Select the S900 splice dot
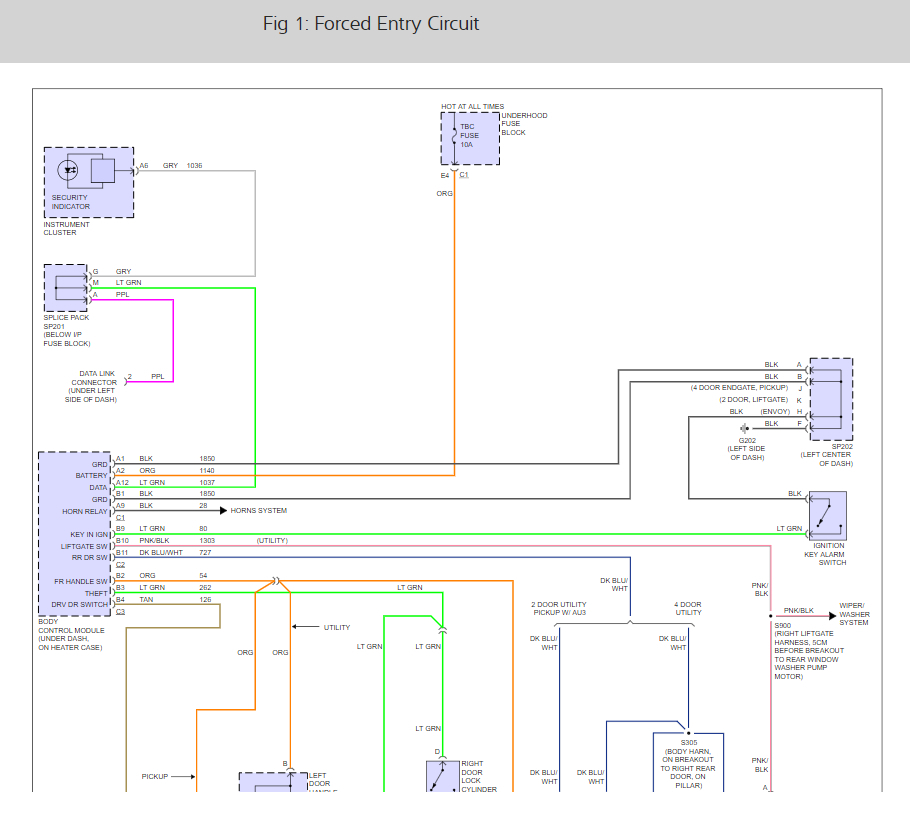This screenshot has height=817, width=910. 771,616
